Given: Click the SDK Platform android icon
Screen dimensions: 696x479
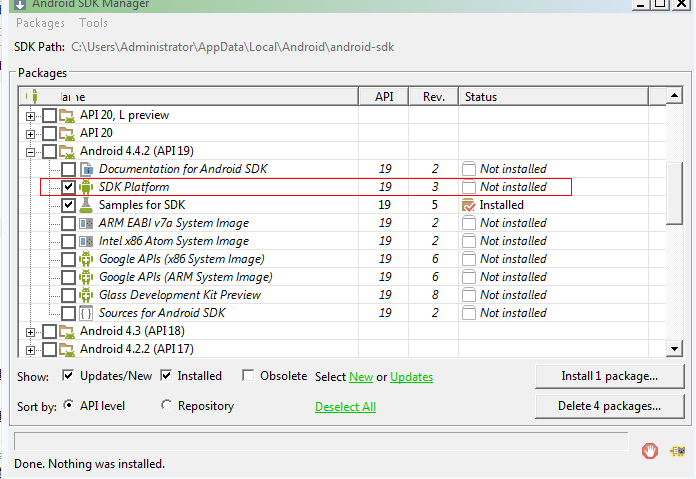Looking at the screenshot, I should coord(86,187).
